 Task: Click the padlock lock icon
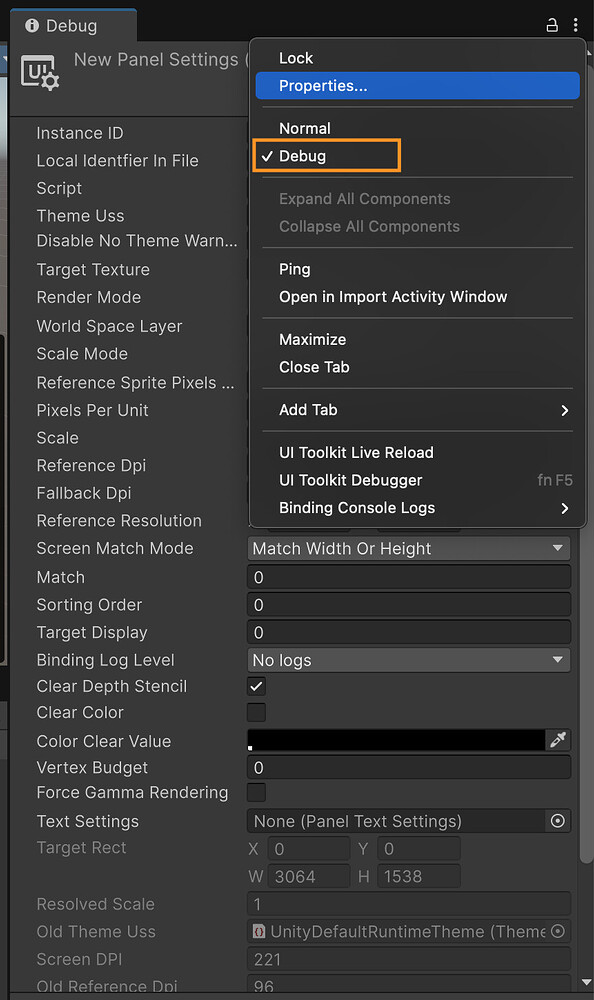551,24
